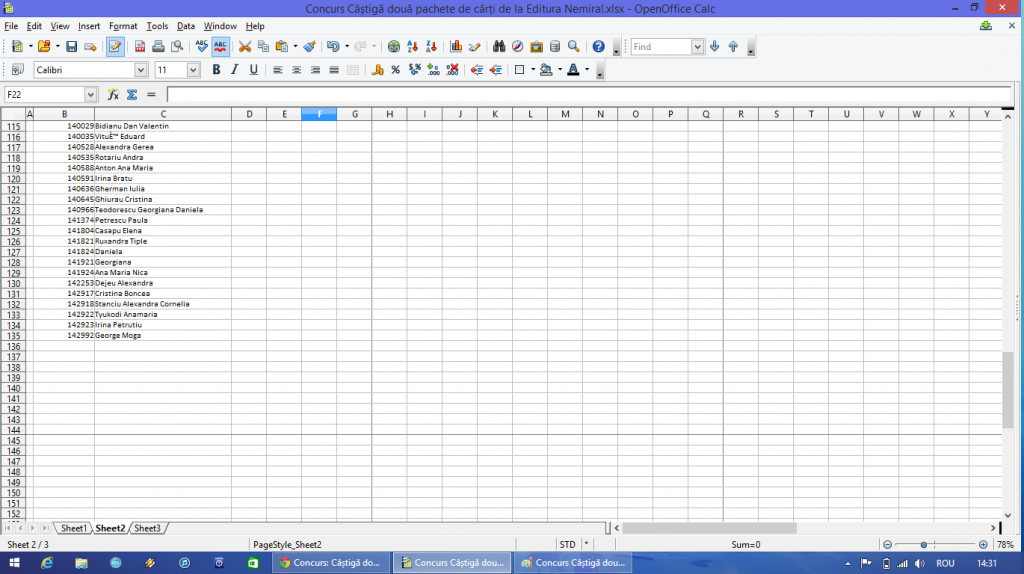Click into the Find search field
Screen dimensions: 1024x574
tap(660, 46)
